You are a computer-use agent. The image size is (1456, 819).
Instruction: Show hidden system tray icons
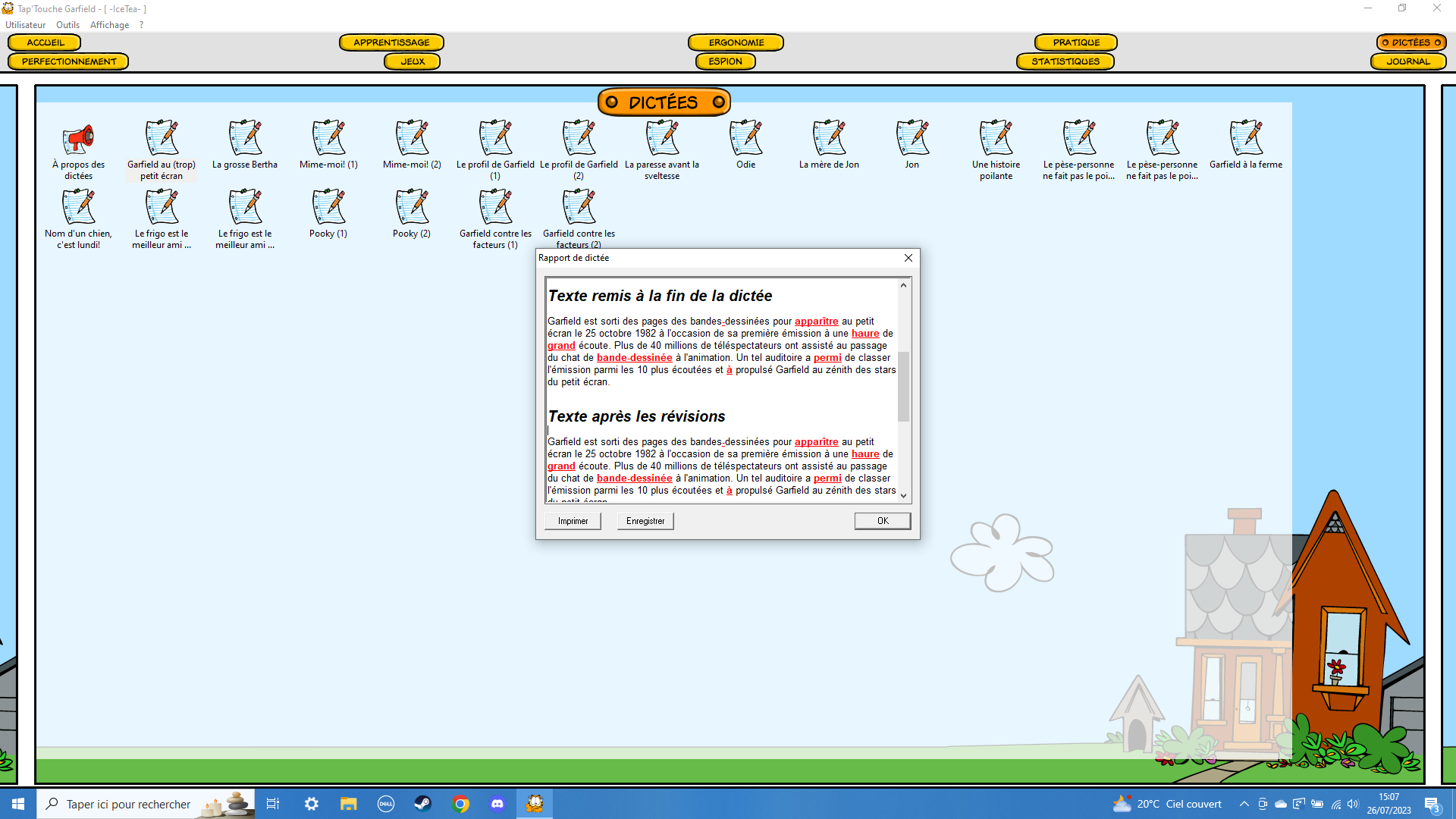pyautogui.click(x=1244, y=804)
